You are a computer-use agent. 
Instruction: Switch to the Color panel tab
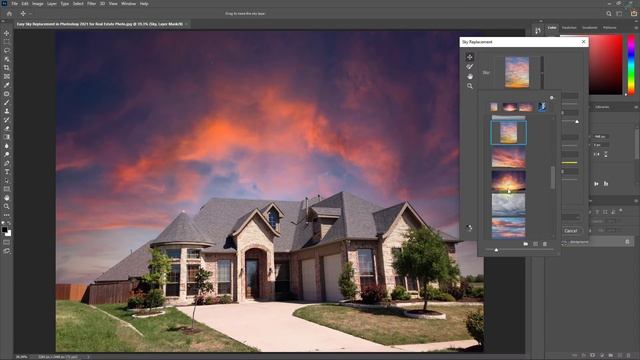point(552,27)
